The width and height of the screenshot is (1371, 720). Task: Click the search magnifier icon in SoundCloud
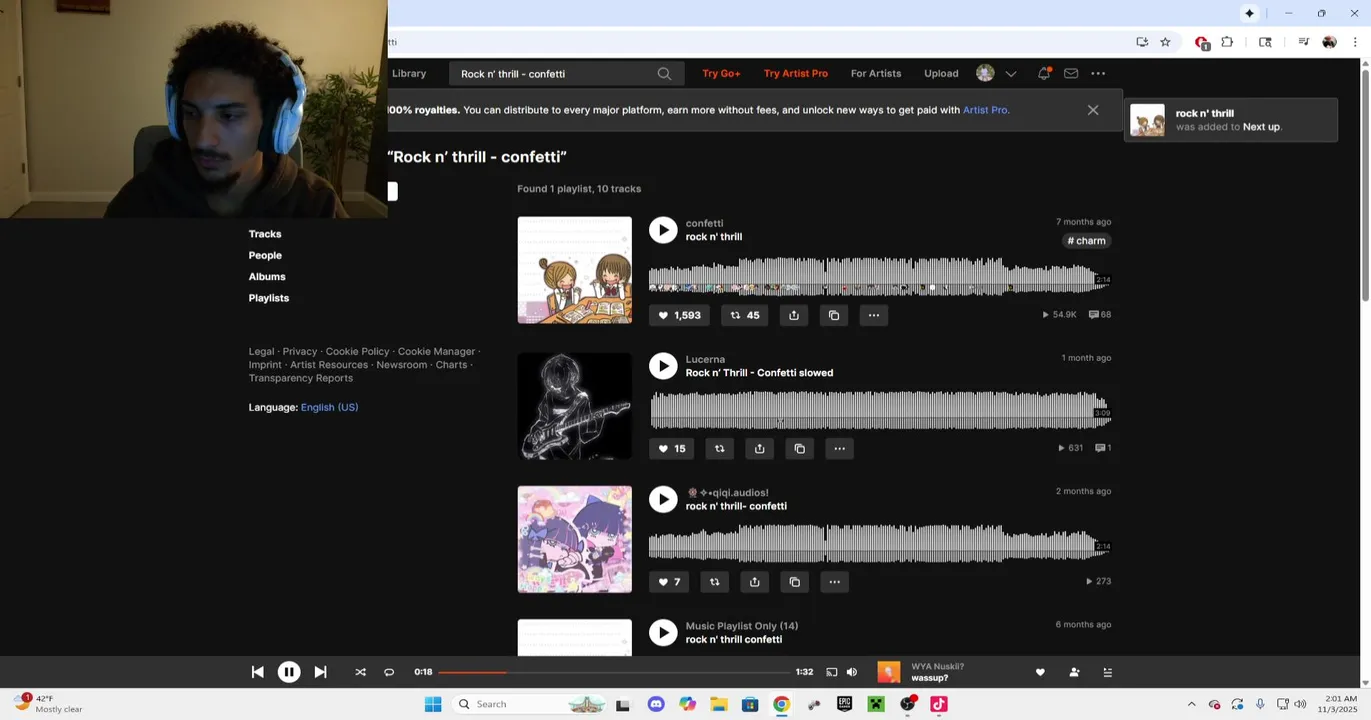pos(664,74)
